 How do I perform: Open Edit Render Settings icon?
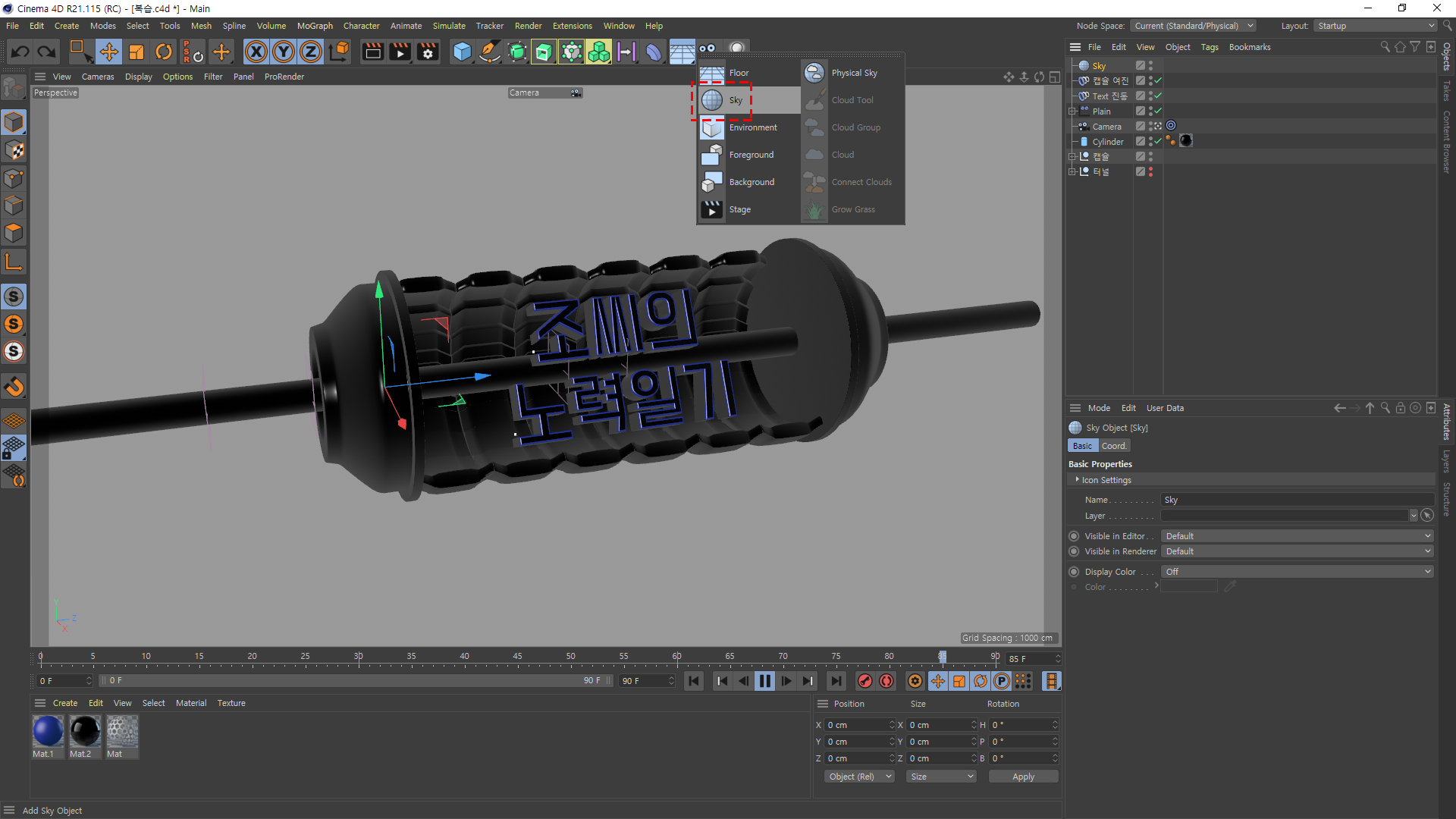pos(428,52)
